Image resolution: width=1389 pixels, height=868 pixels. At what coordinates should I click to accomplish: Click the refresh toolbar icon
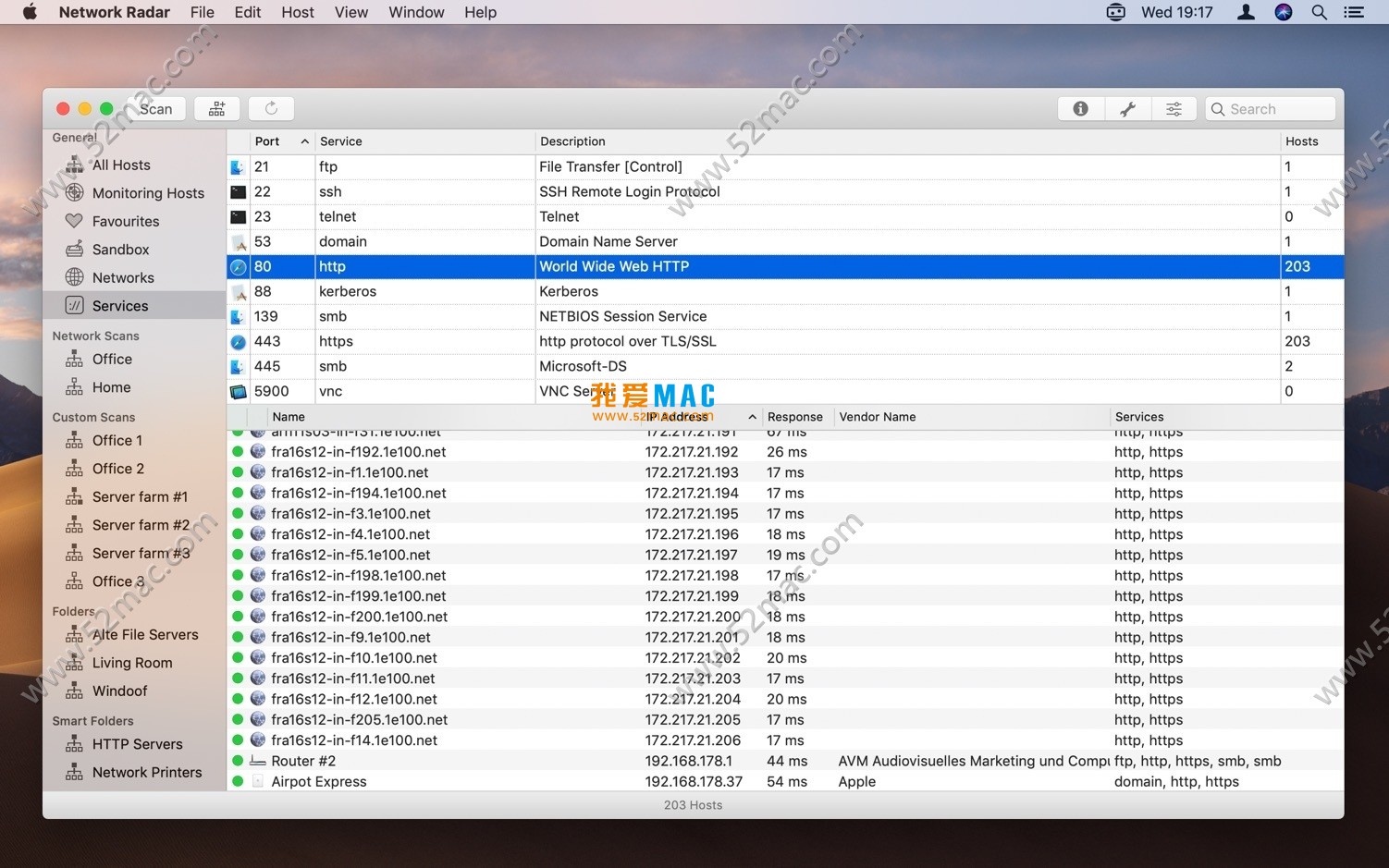(271, 109)
